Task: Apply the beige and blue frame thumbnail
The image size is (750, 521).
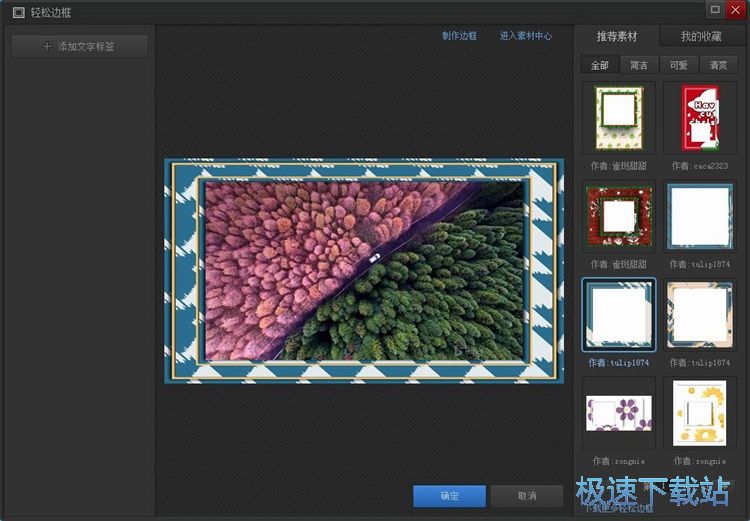Action: tap(700, 315)
